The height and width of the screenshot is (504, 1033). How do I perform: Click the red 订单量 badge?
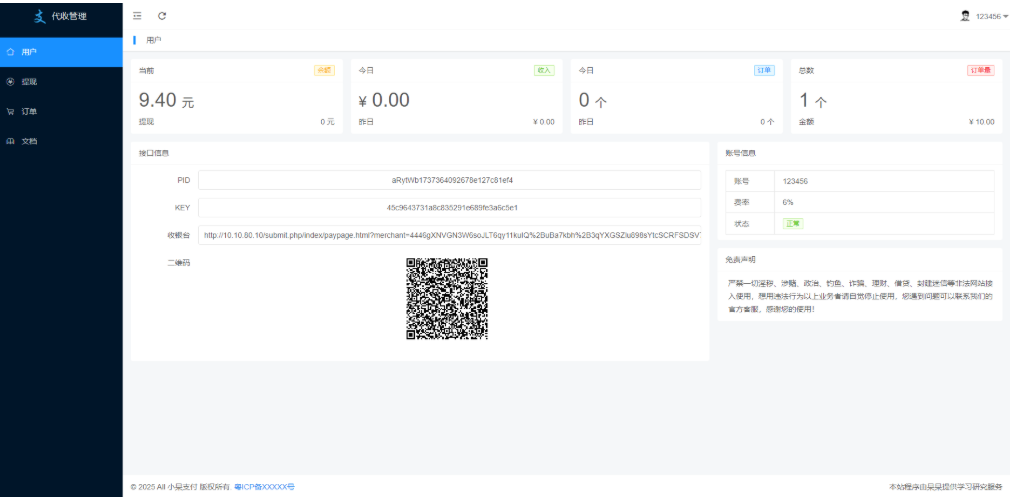coord(981,71)
